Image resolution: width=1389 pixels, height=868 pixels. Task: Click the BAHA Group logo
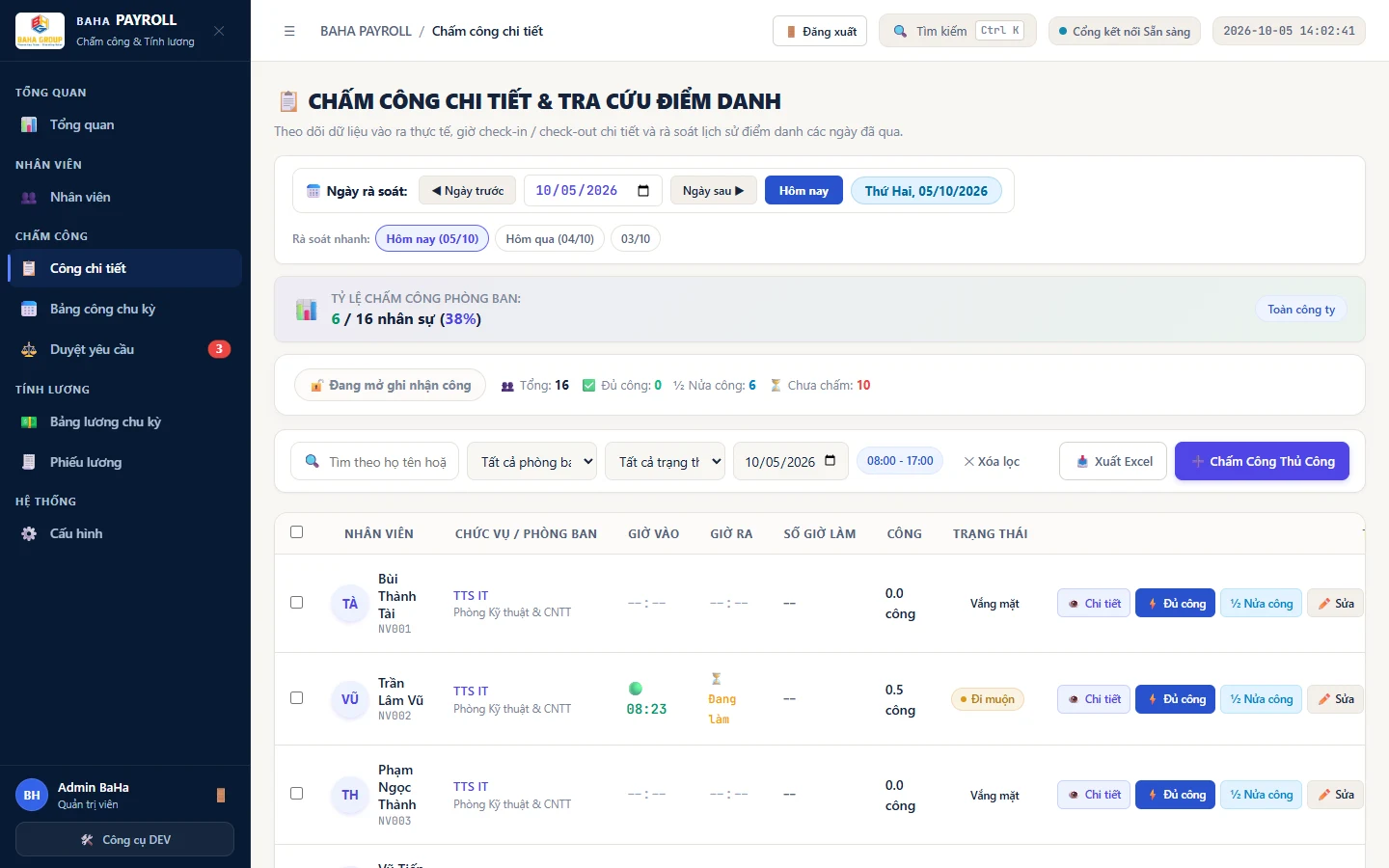coord(40,31)
